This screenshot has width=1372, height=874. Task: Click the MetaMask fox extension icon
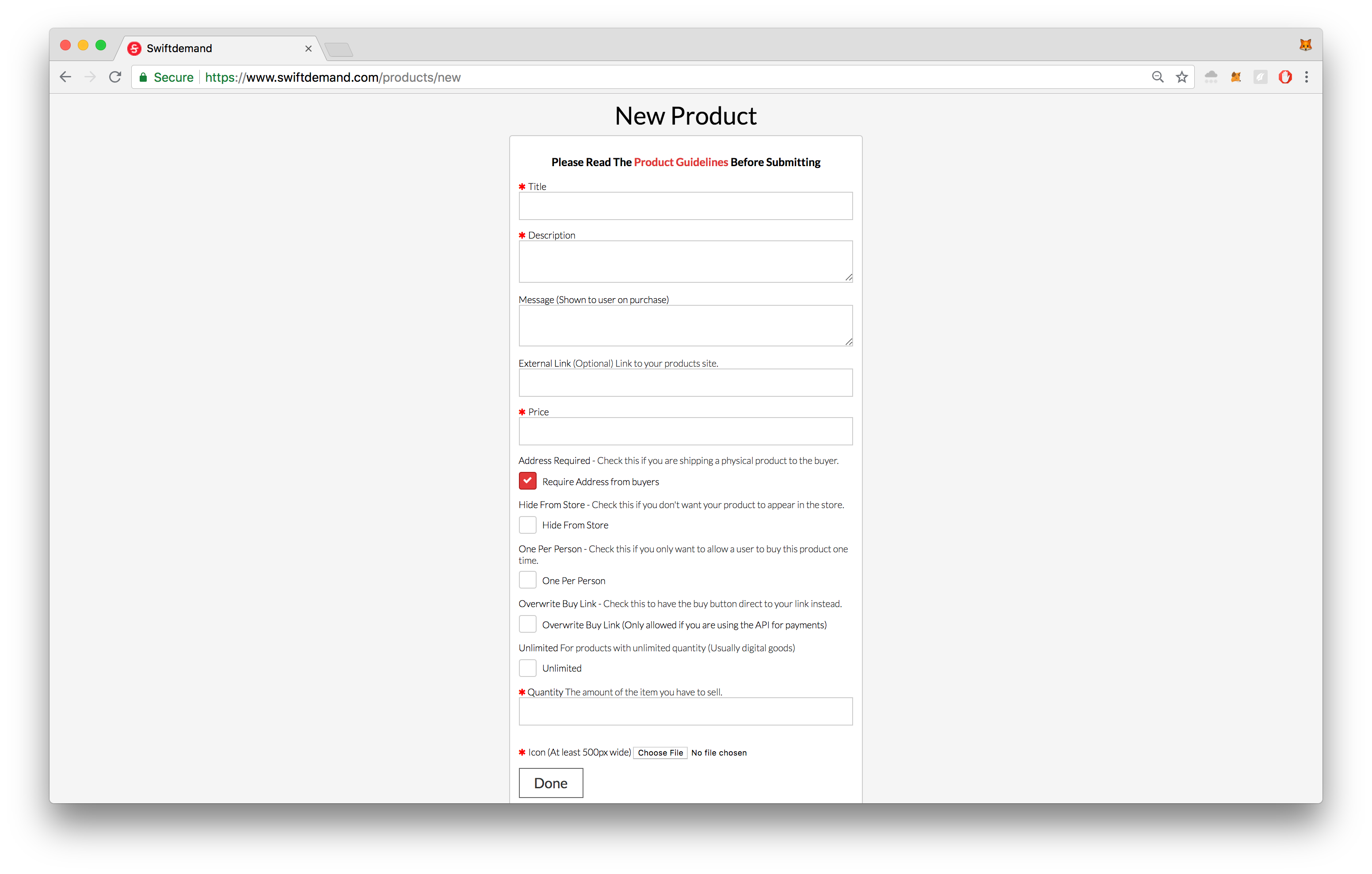click(x=1235, y=77)
